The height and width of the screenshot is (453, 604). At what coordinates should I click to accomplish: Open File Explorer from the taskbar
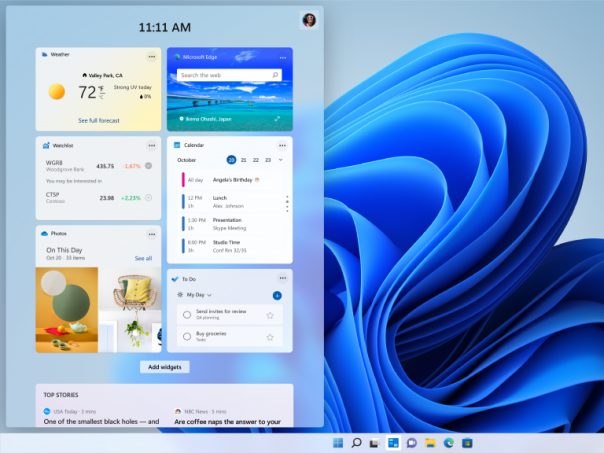click(430, 443)
